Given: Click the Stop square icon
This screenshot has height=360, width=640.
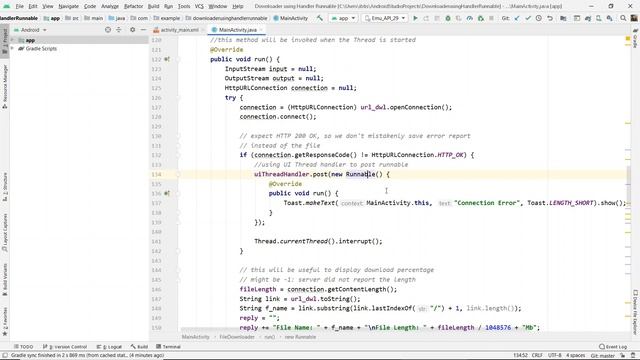Looking at the screenshot, I should pyautogui.click(x=491, y=18).
